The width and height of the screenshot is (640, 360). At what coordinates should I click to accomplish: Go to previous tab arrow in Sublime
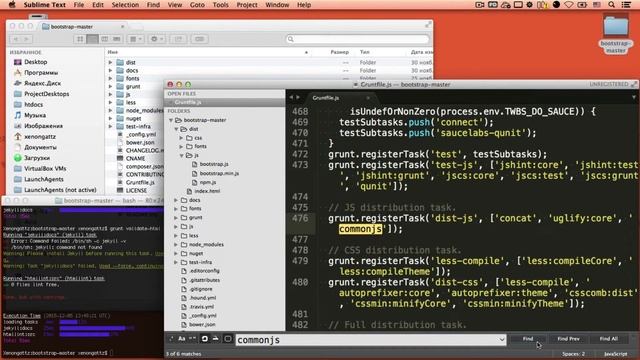click(291, 98)
